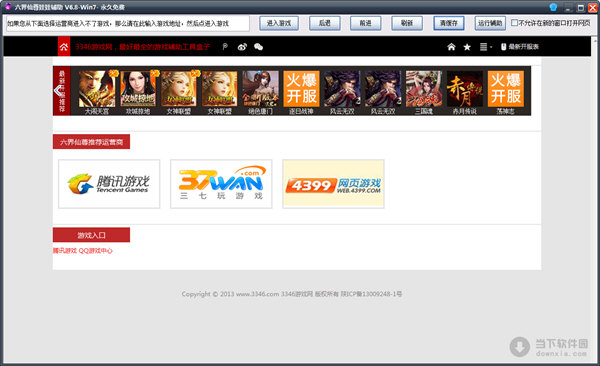
Task: Click the blue gem icon in title bar
Action: (553, 7)
